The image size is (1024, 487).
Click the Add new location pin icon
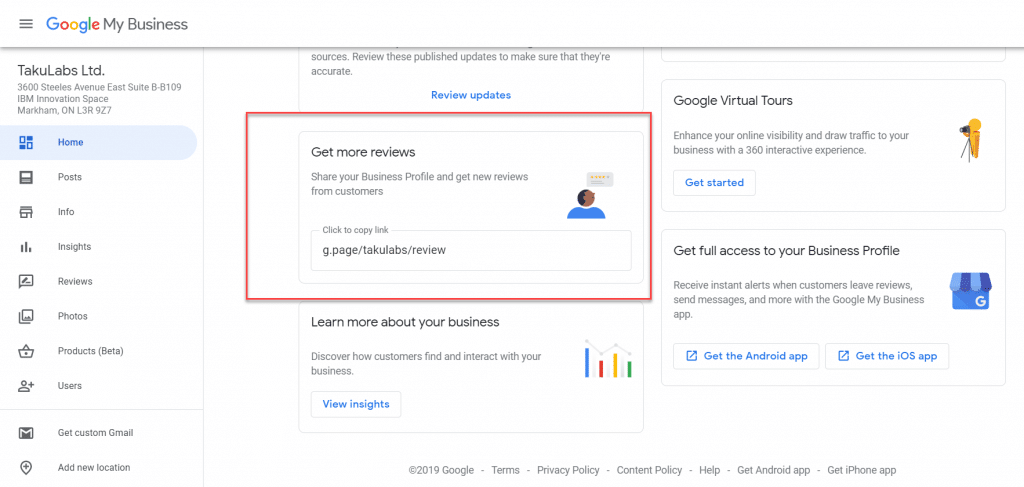pyautogui.click(x=25, y=467)
